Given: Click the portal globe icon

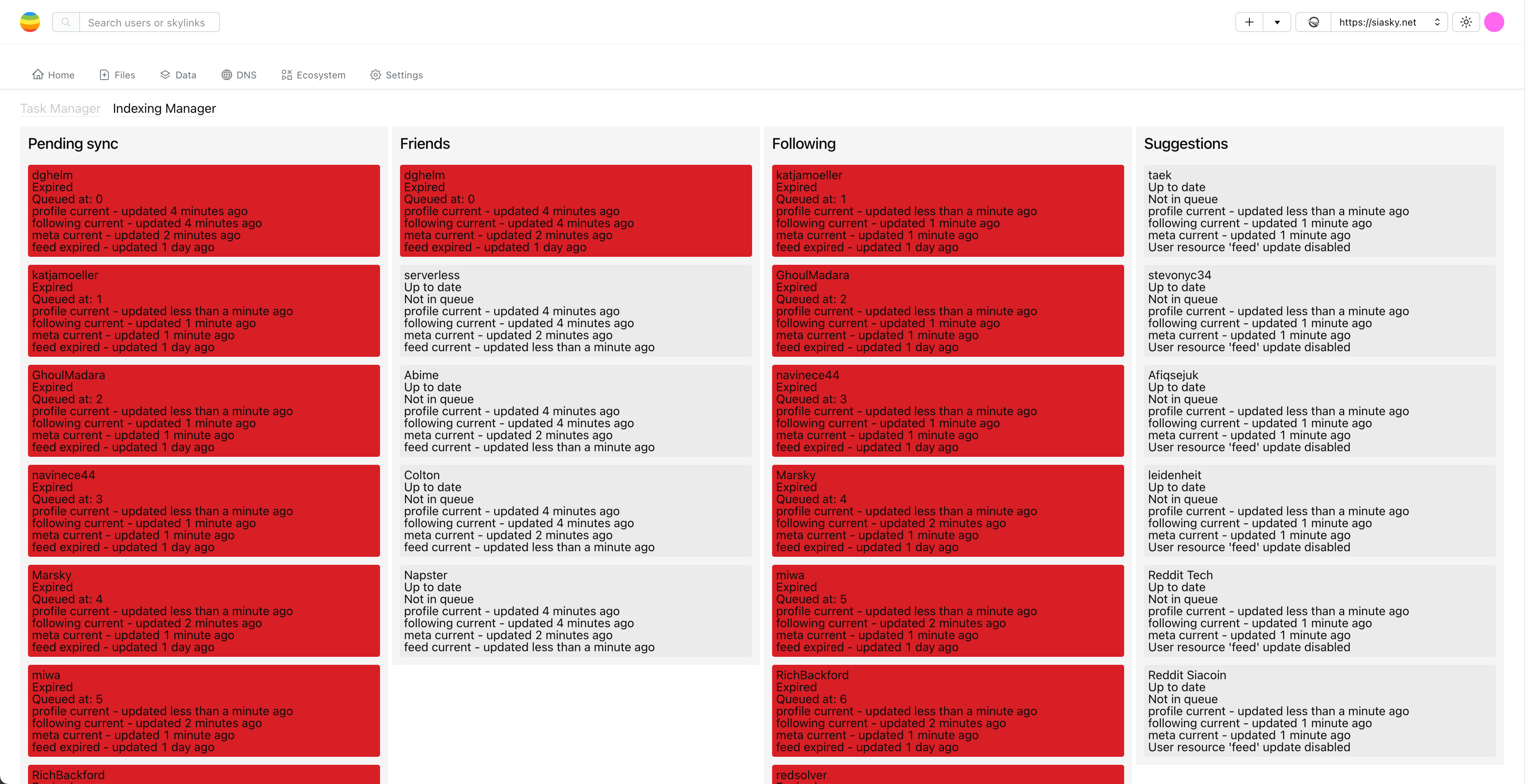Looking at the screenshot, I should tap(1313, 22).
